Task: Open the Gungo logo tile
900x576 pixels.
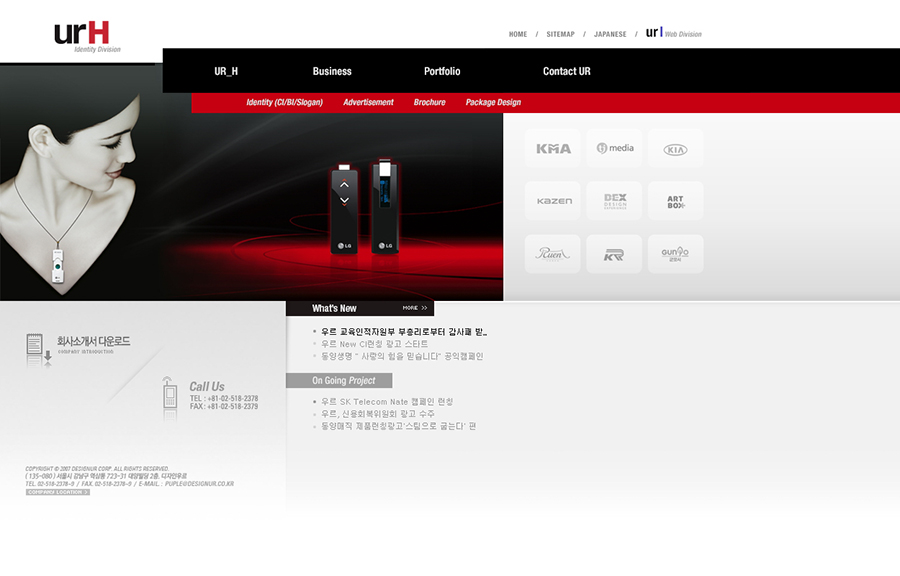Action: [x=676, y=254]
